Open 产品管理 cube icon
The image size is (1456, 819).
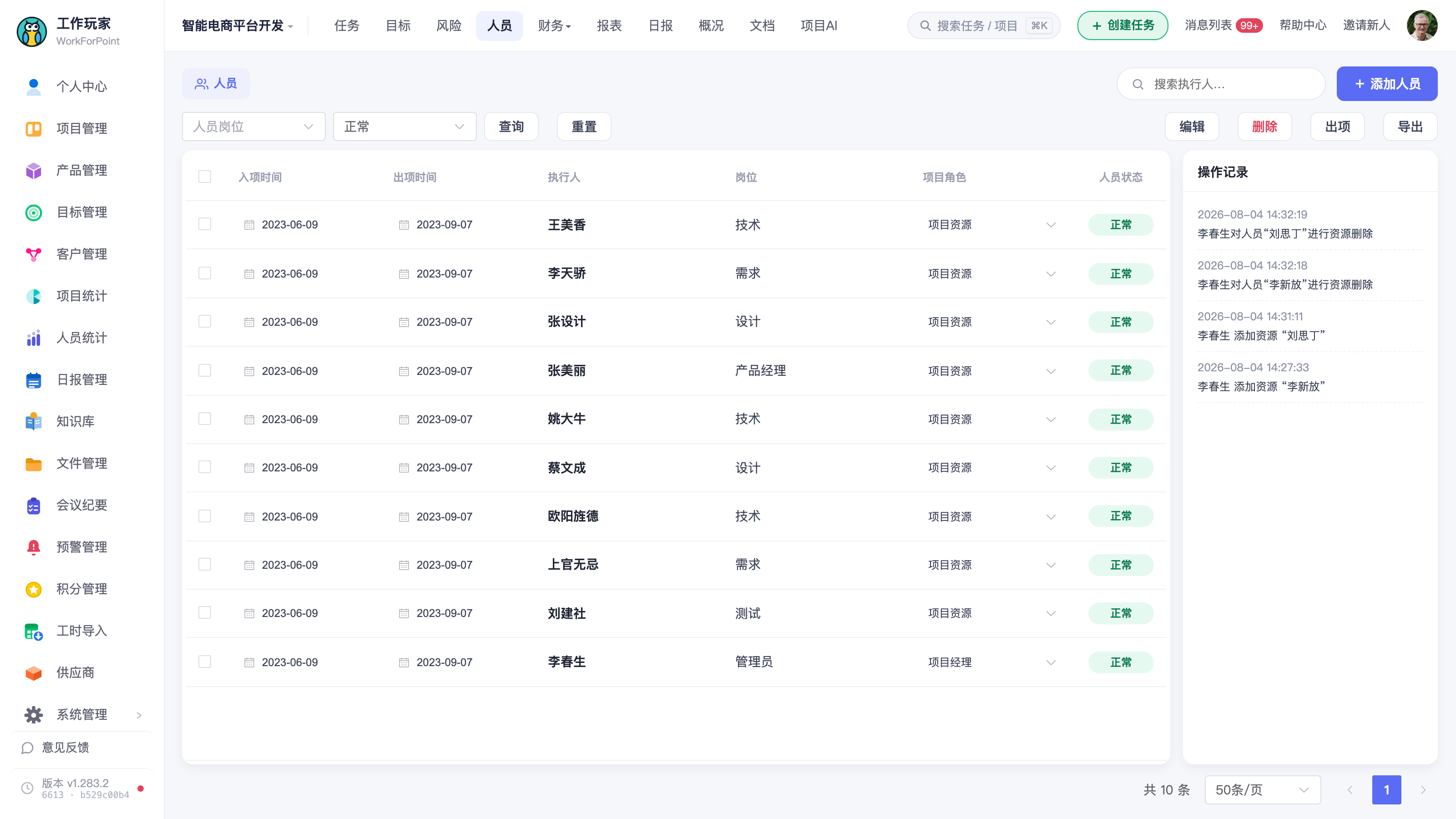point(34,171)
